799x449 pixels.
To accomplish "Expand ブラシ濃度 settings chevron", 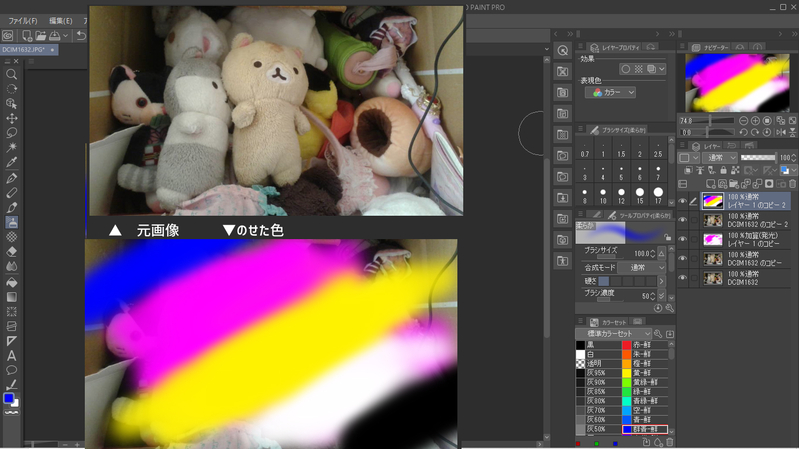I will [x=661, y=296].
